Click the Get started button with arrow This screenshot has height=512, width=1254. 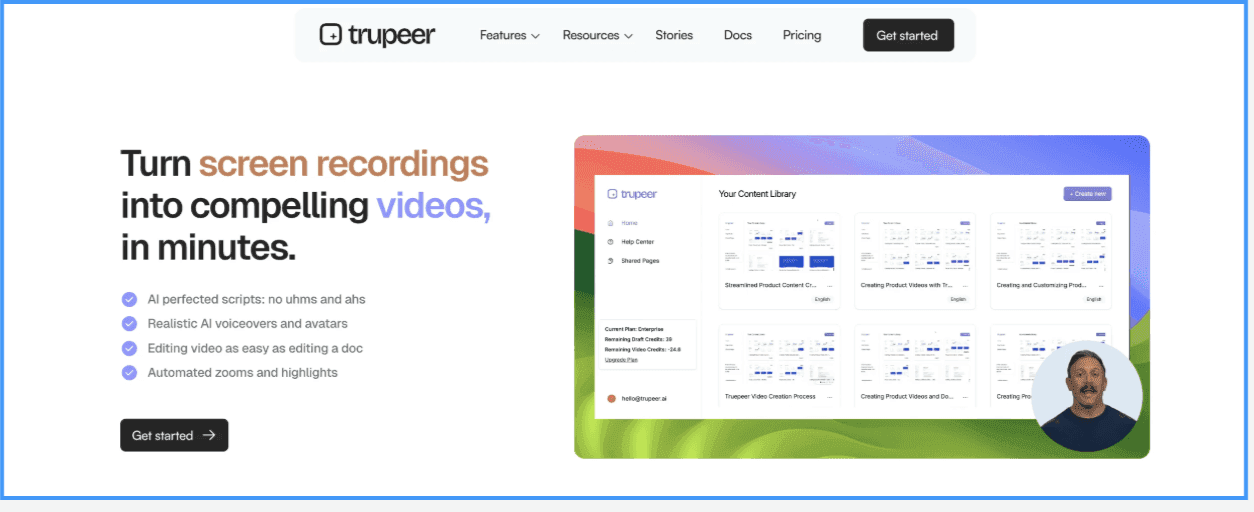click(174, 435)
